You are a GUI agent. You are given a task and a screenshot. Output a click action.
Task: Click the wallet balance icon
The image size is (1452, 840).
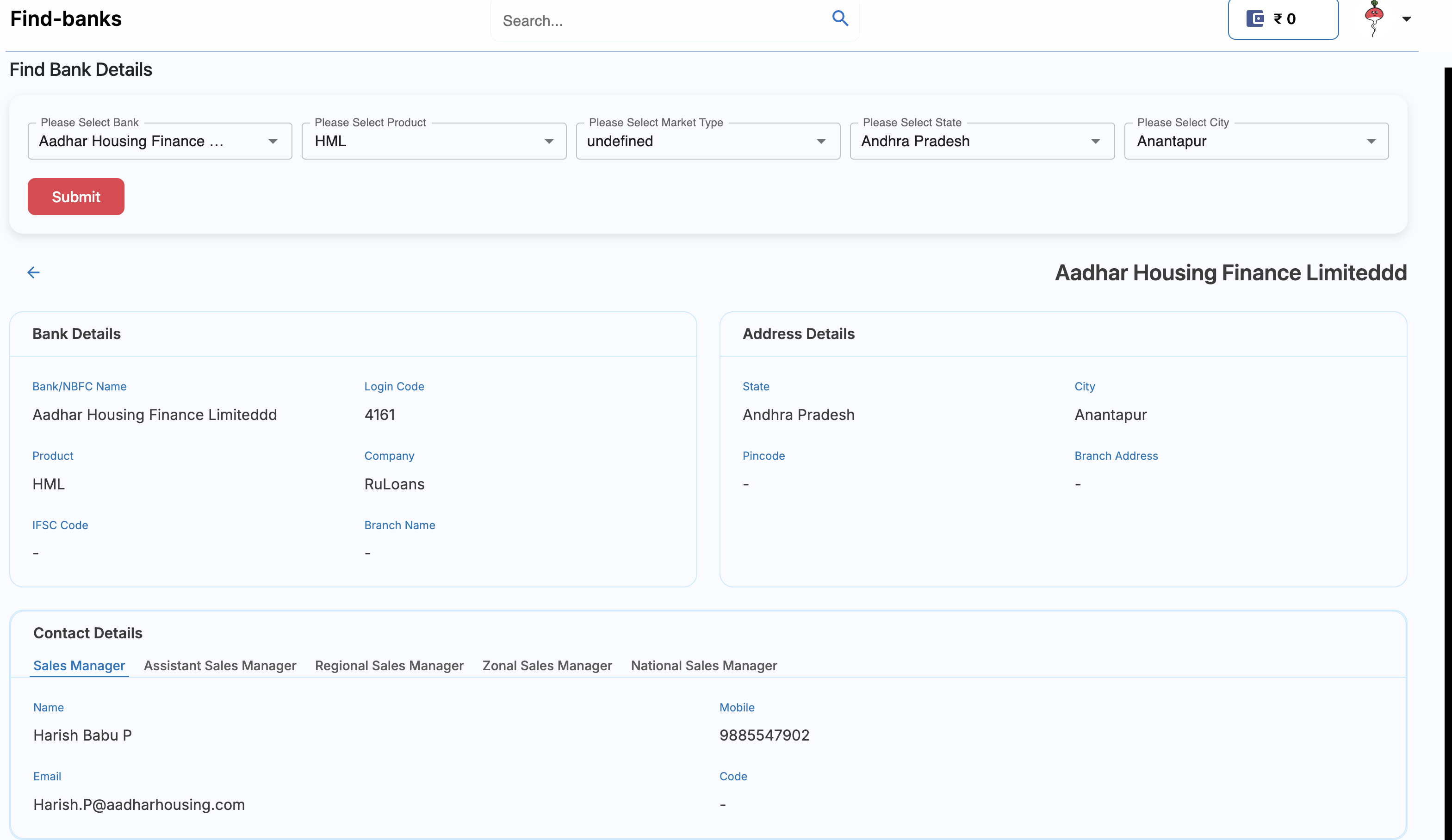(1254, 19)
